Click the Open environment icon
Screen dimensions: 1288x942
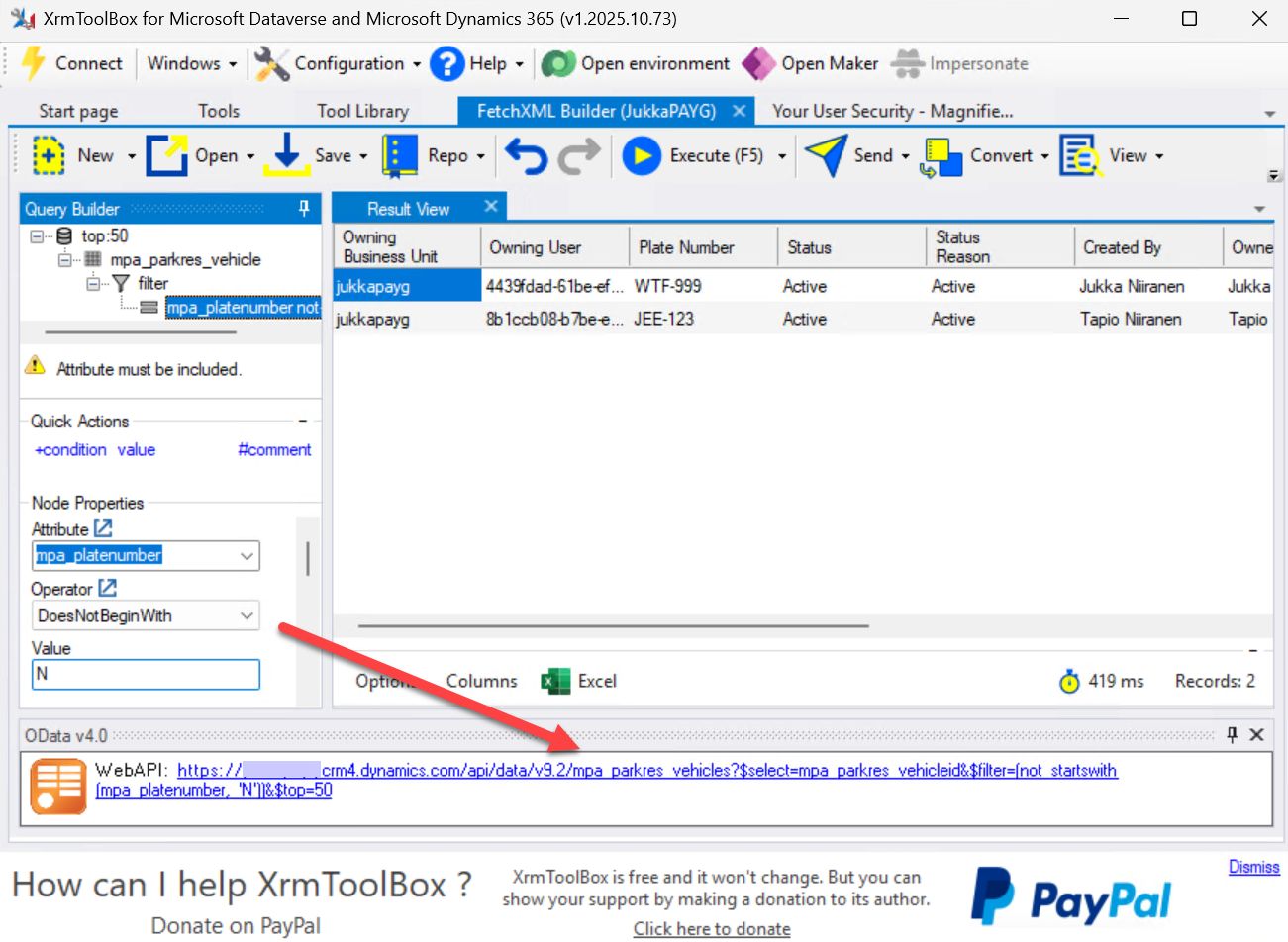point(558,63)
